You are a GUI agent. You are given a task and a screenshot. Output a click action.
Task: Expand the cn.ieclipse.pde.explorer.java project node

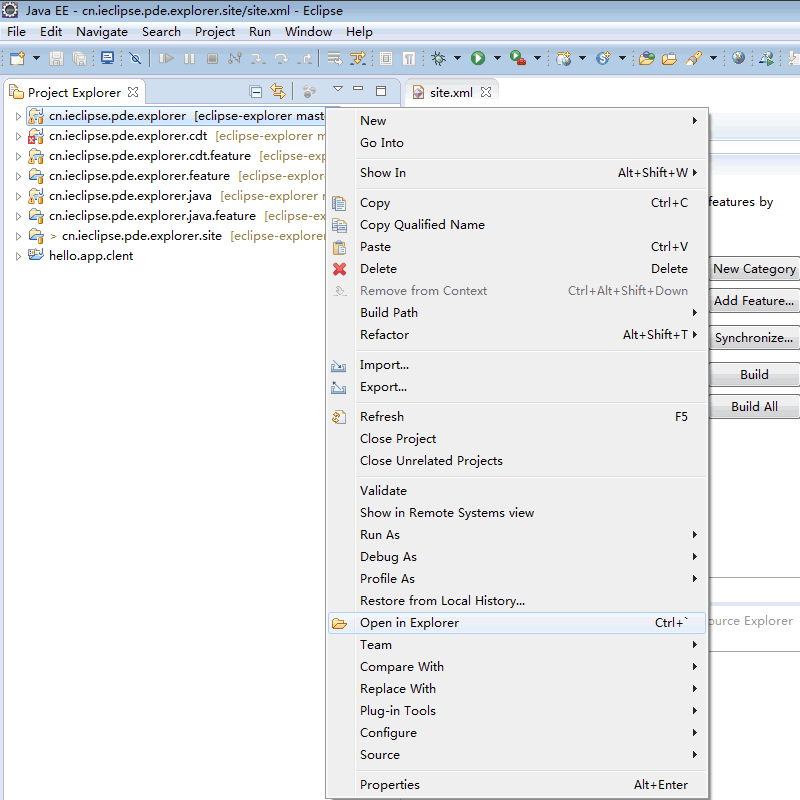pos(18,196)
